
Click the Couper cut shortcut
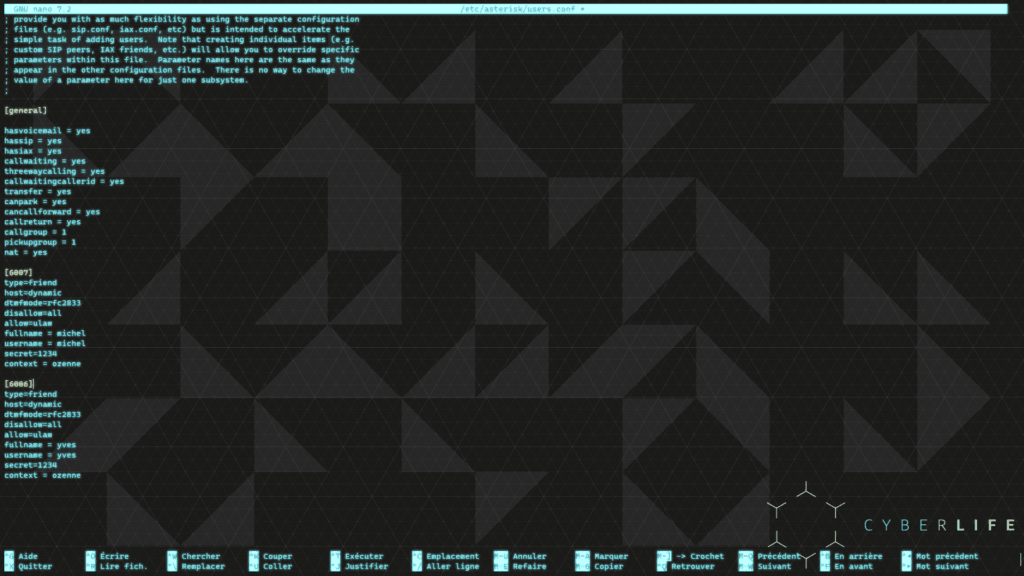click(277, 556)
